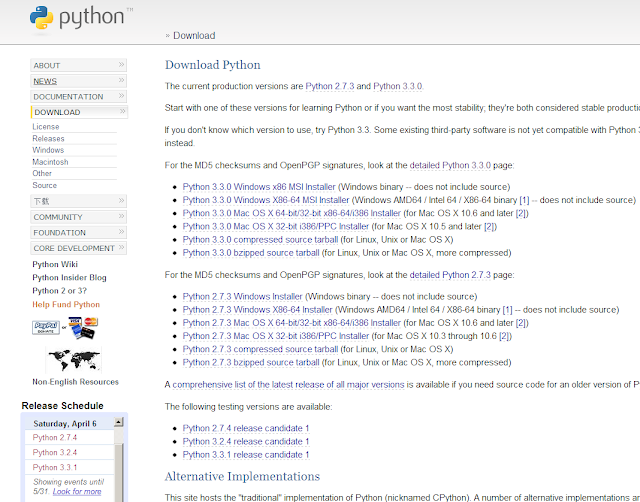Screen dimensions: 640x502
Task: Click the Python logo at top left
Action: click(81, 18)
